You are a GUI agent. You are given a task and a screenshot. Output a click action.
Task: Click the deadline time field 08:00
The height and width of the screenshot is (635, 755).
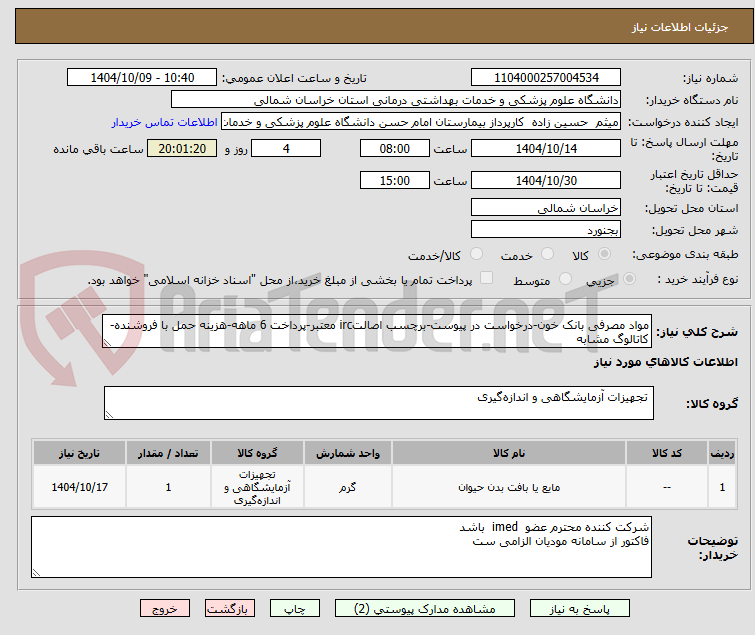tap(395, 148)
